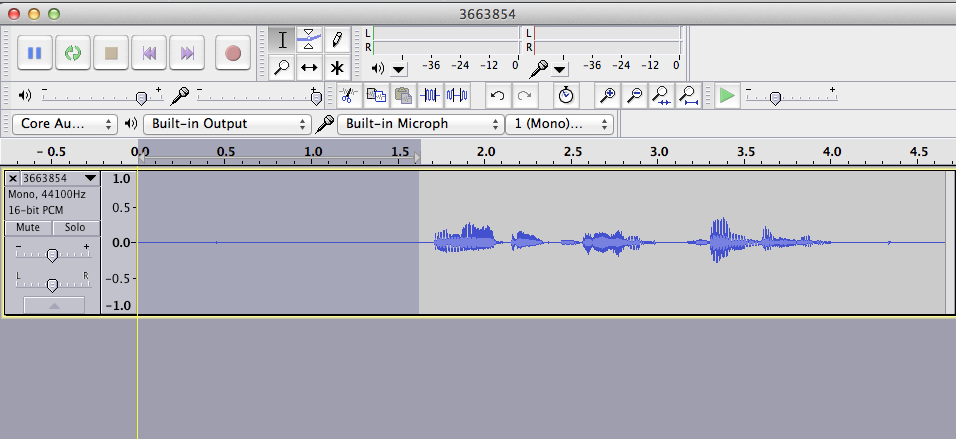
Task: Click the Trim audio icon
Action: (x=431, y=96)
